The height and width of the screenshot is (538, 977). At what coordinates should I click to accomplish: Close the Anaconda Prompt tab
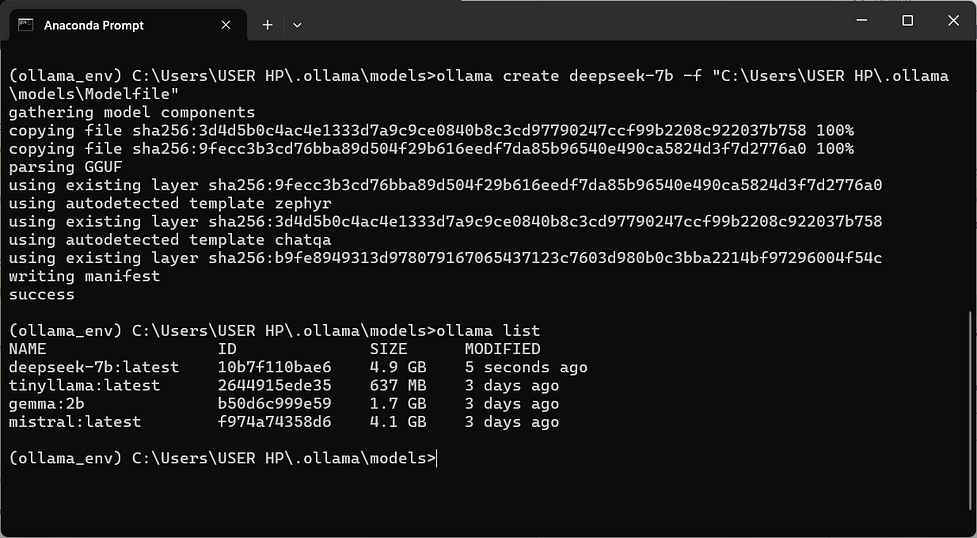[226, 25]
